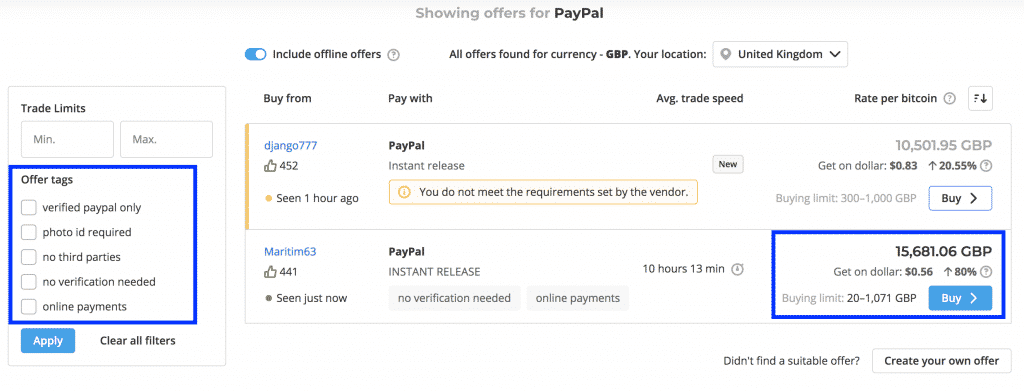Click Create your own offer button
The width and height of the screenshot is (1024, 391).
(x=941, y=361)
